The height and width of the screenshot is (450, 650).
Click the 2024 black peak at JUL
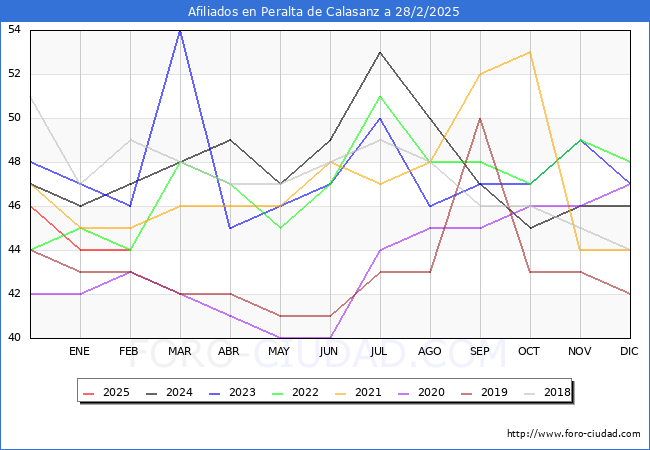380,53
